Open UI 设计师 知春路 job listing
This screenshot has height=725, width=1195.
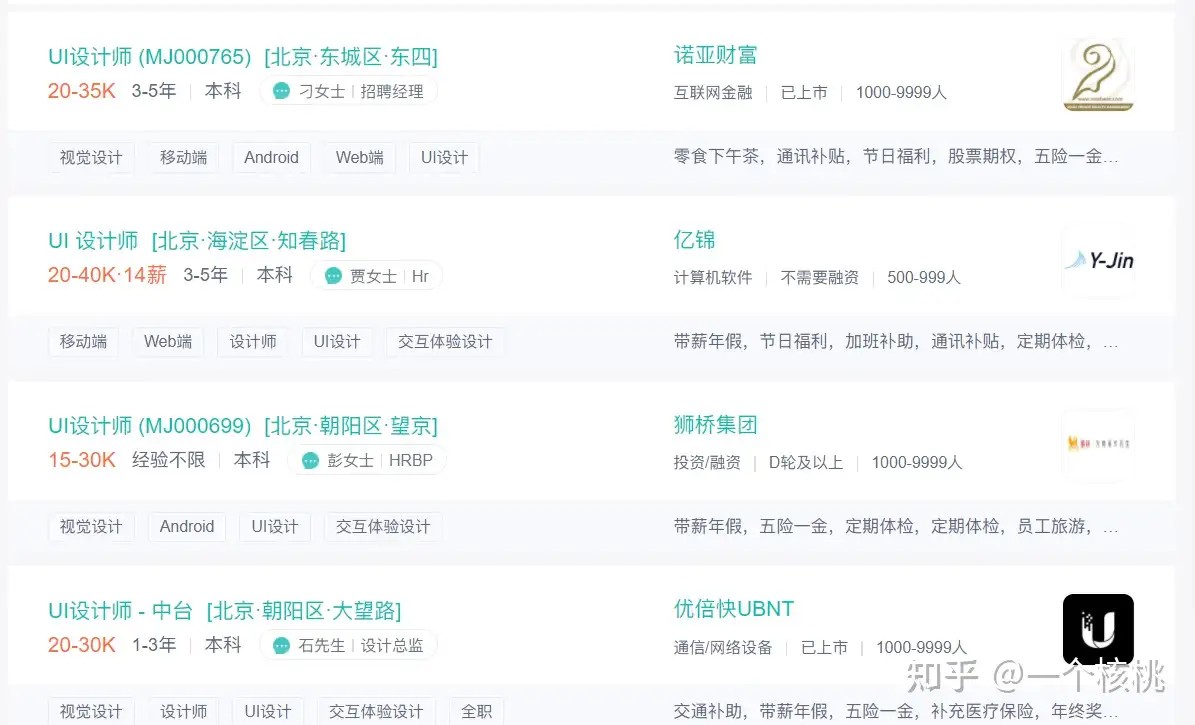[196, 241]
